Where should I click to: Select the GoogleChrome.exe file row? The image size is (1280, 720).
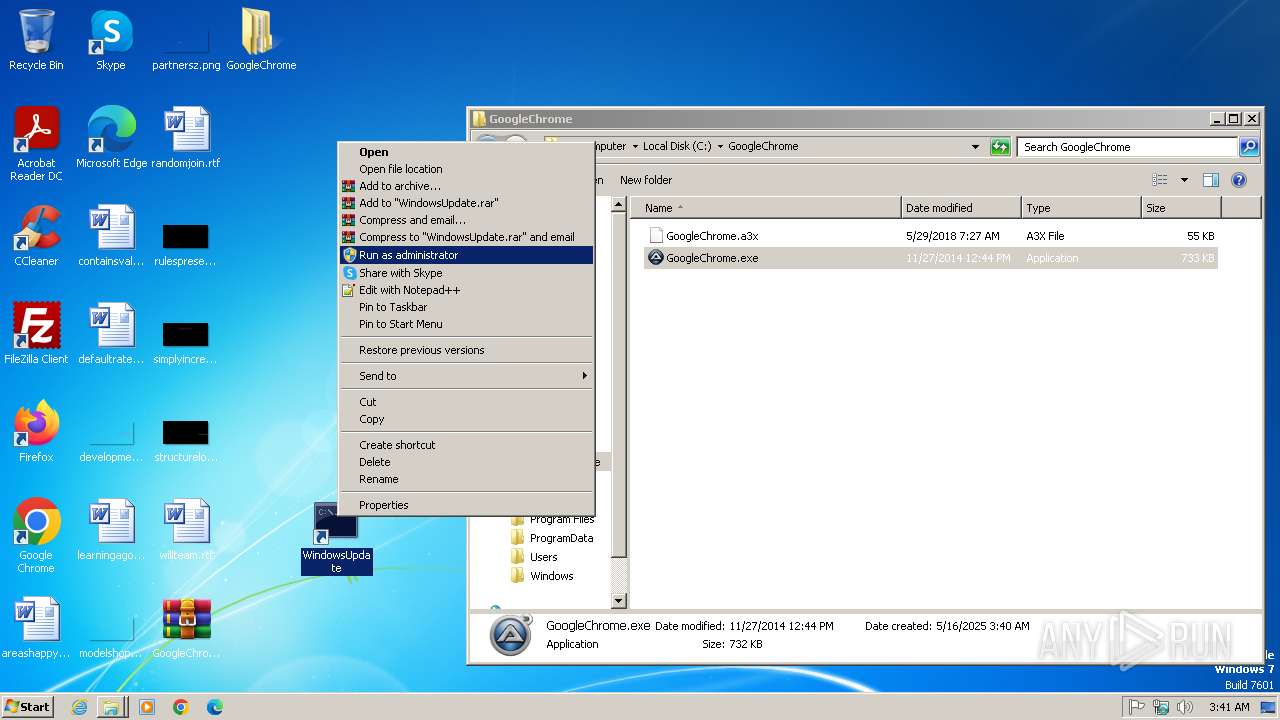click(930, 258)
